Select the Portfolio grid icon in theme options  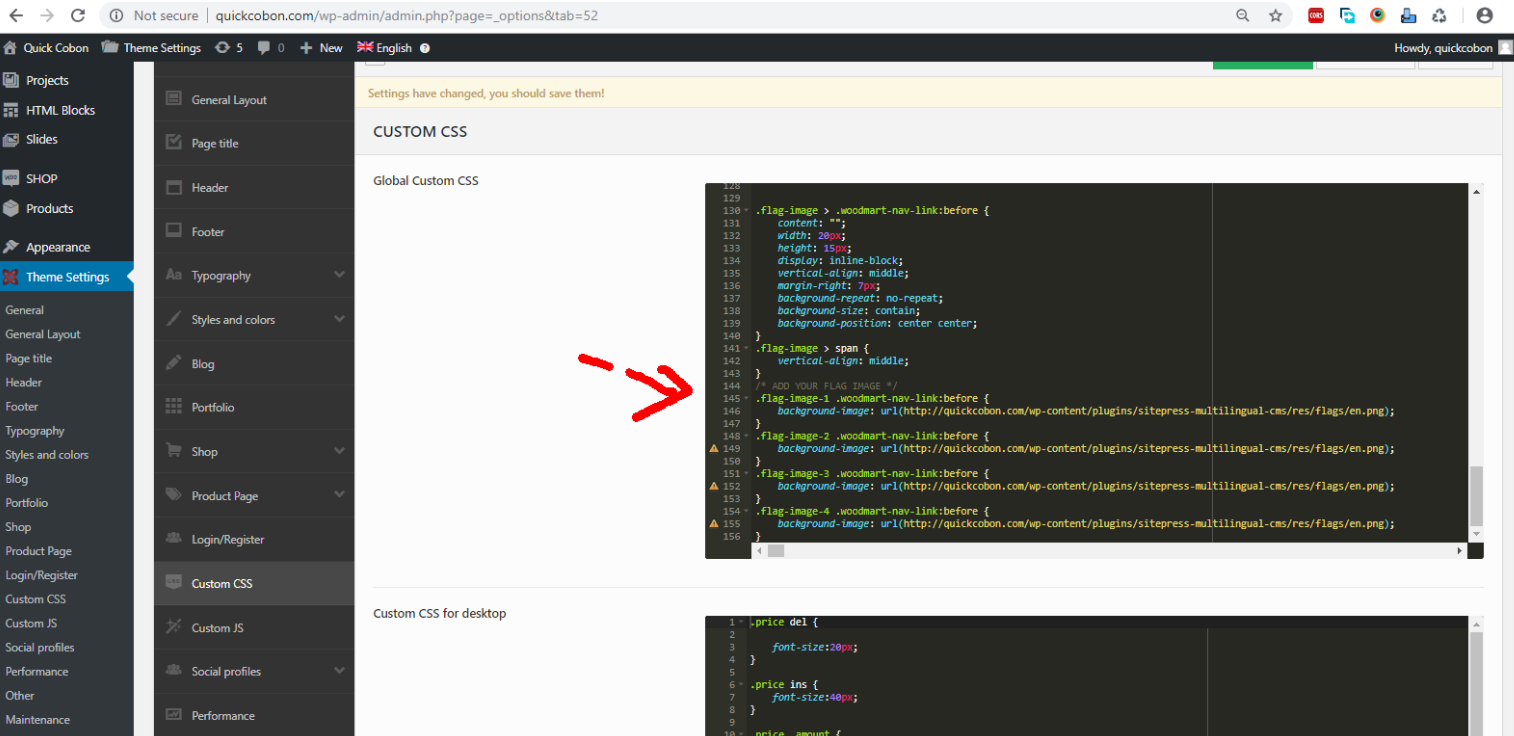[173, 407]
